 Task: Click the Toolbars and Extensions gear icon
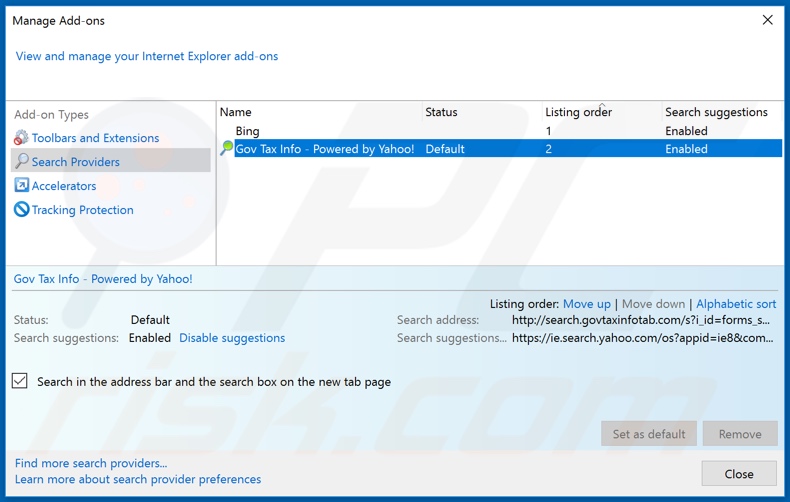[21, 138]
